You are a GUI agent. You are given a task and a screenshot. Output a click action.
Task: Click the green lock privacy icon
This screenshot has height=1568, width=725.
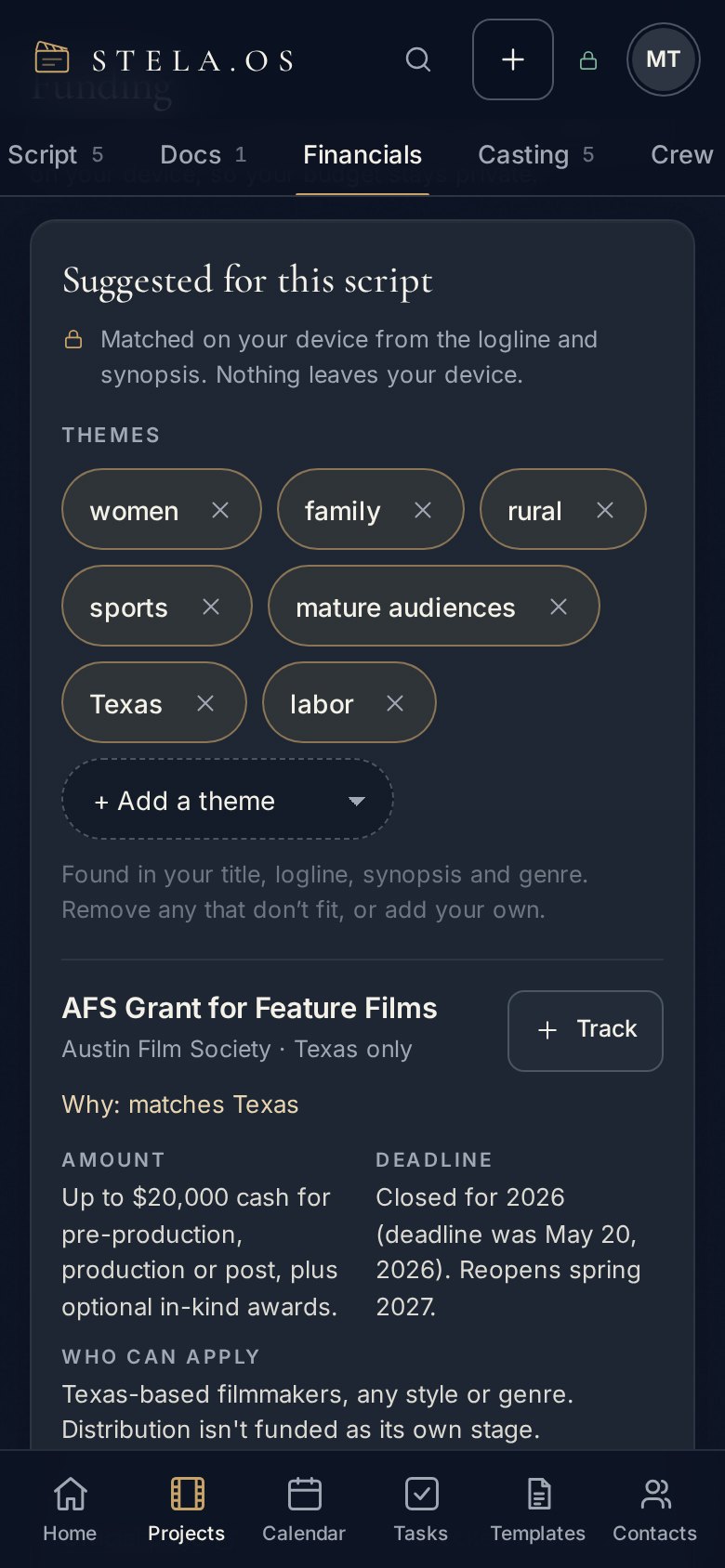coord(588,60)
